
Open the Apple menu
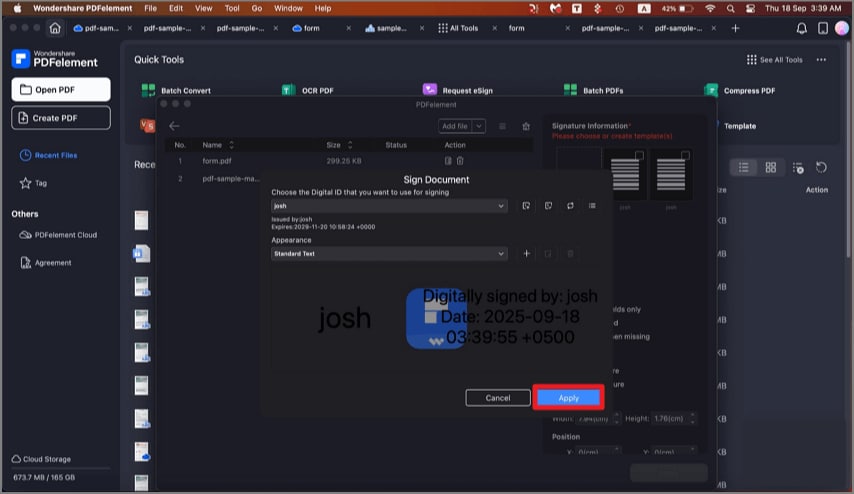tap(17, 8)
